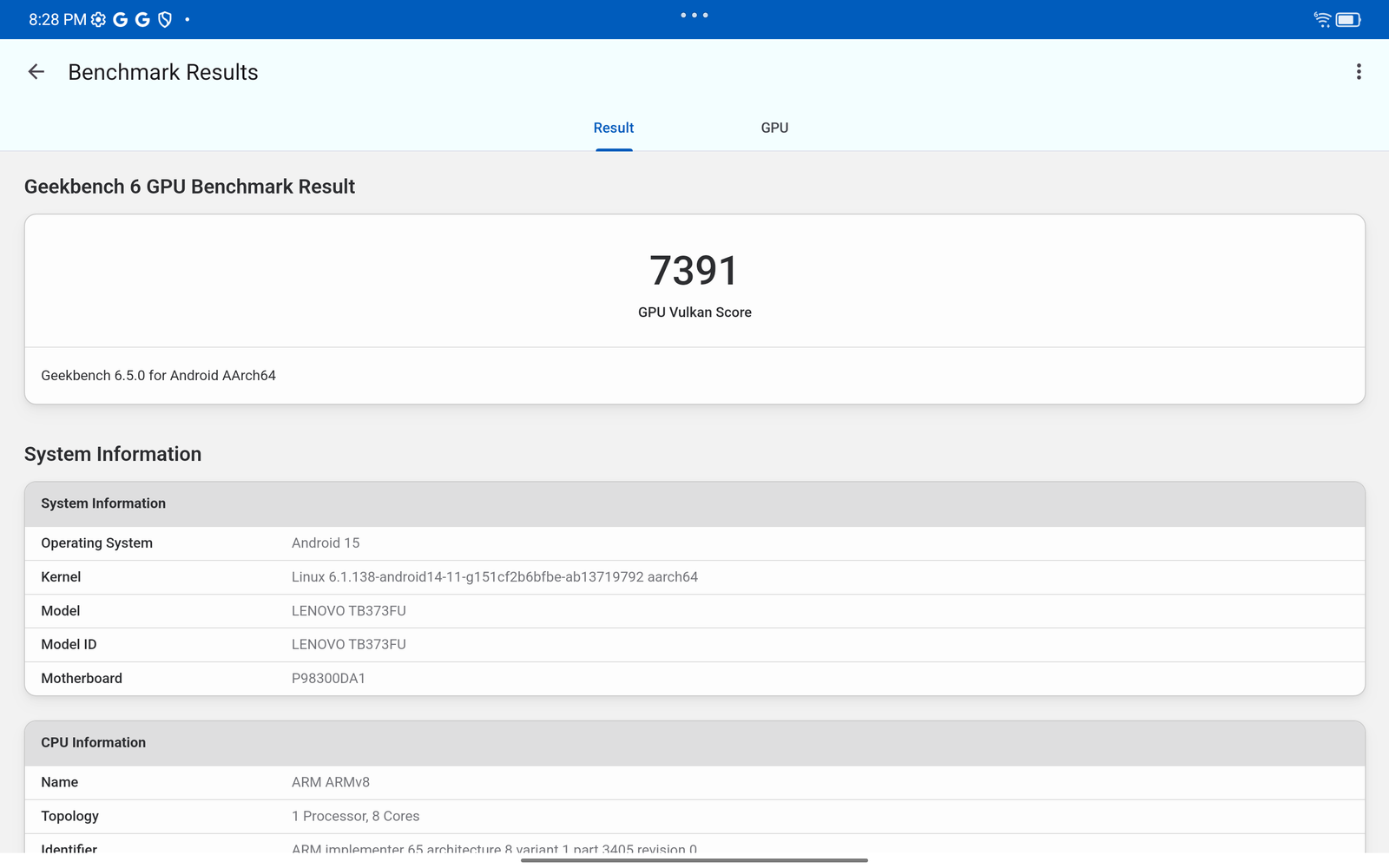Image resolution: width=1389 pixels, height=868 pixels.
Task: Tap the Model ID row
Action: click(694, 645)
